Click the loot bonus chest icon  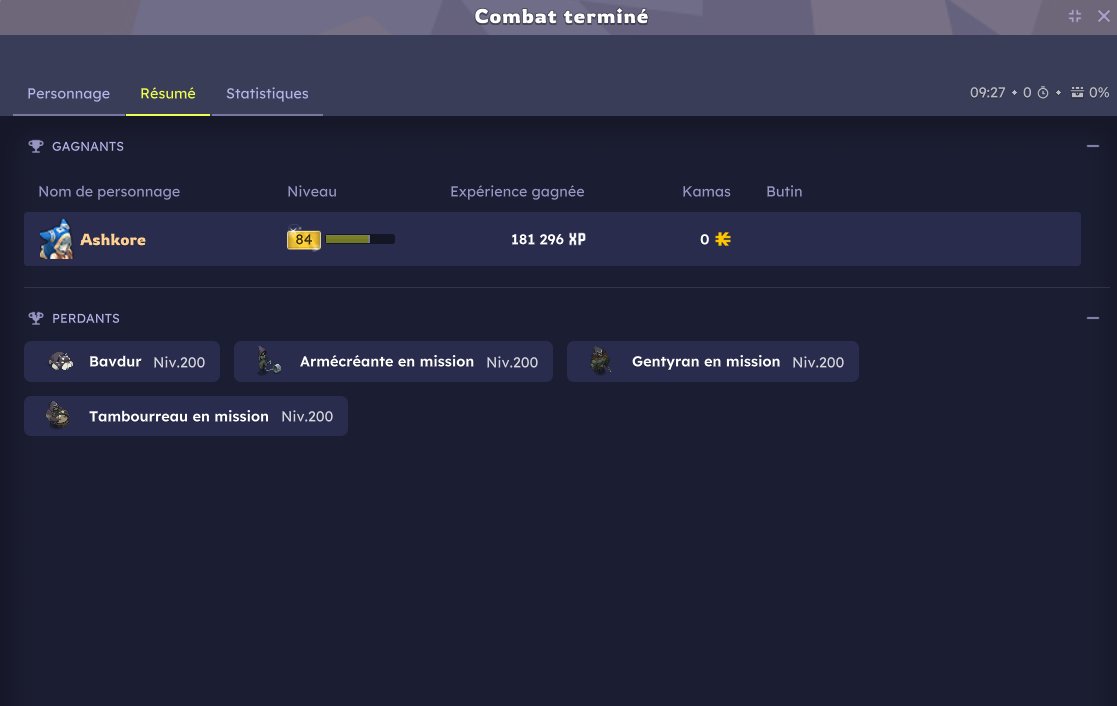[1077, 93]
